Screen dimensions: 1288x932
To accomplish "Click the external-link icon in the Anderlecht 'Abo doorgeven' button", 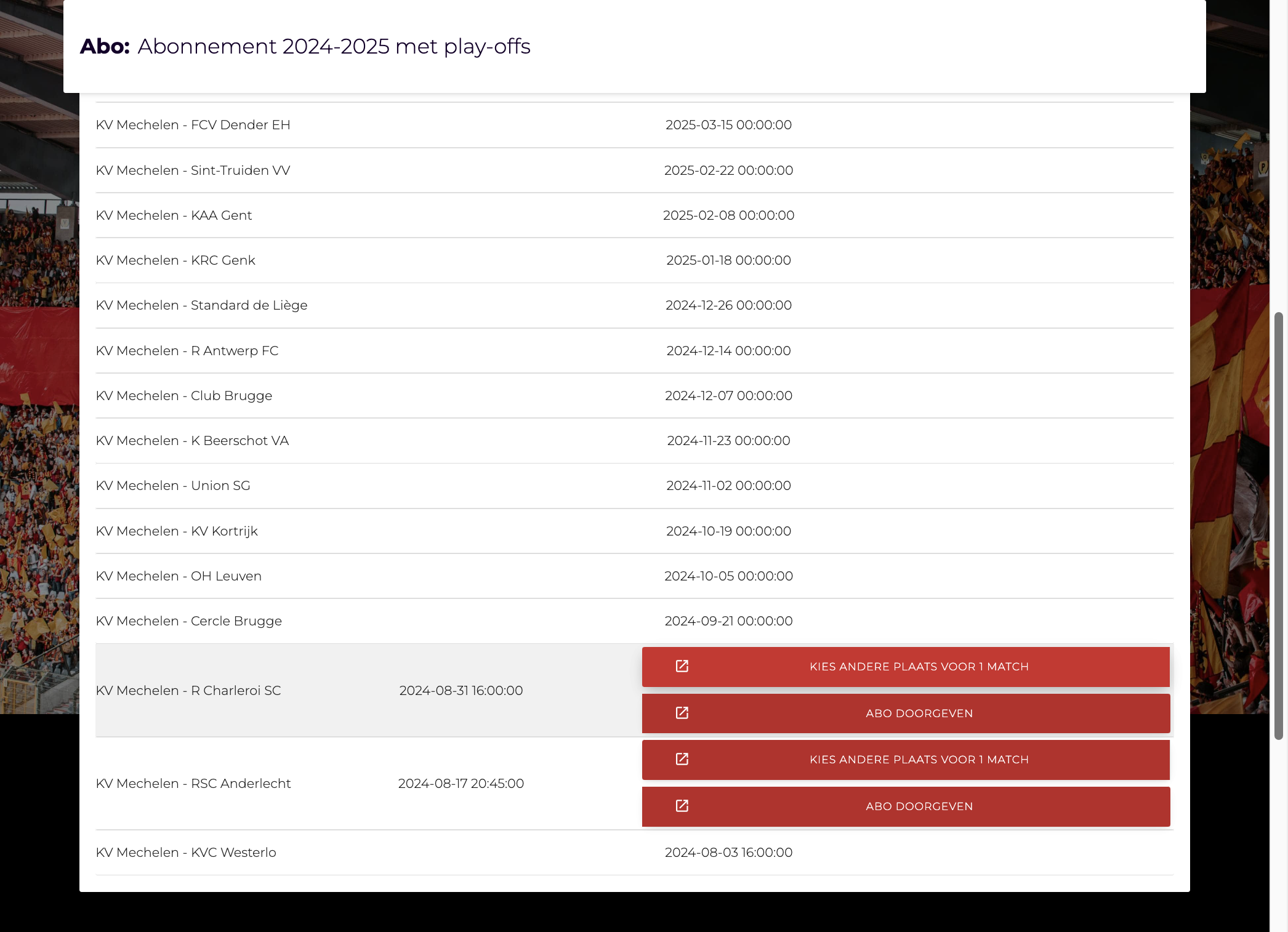I will click(x=682, y=806).
